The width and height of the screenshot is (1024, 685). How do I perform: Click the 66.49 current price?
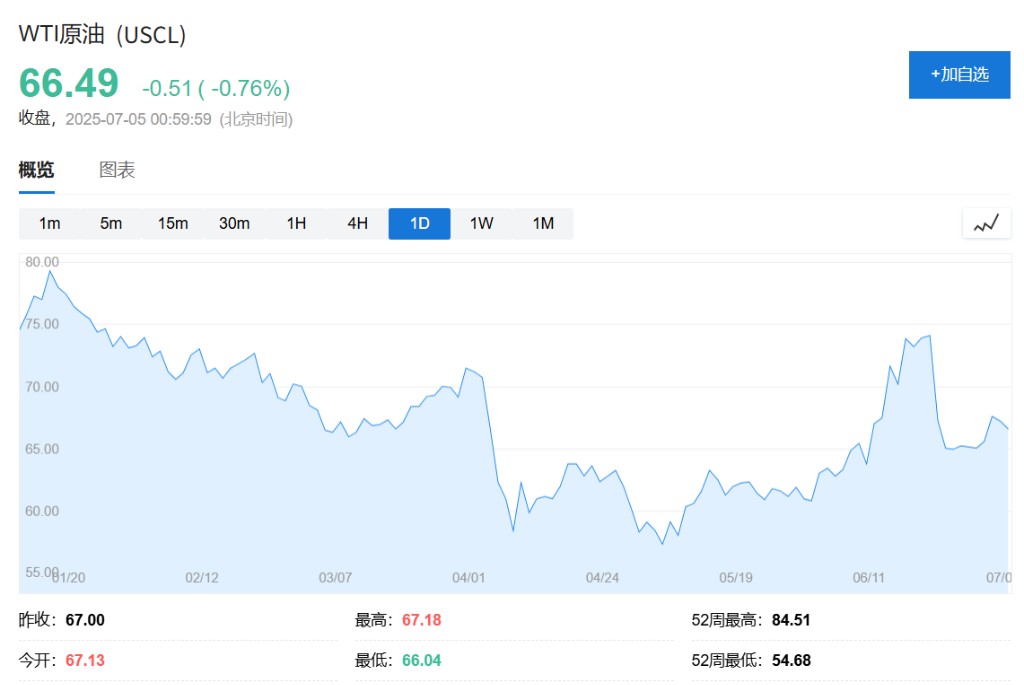click(x=69, y=84)
